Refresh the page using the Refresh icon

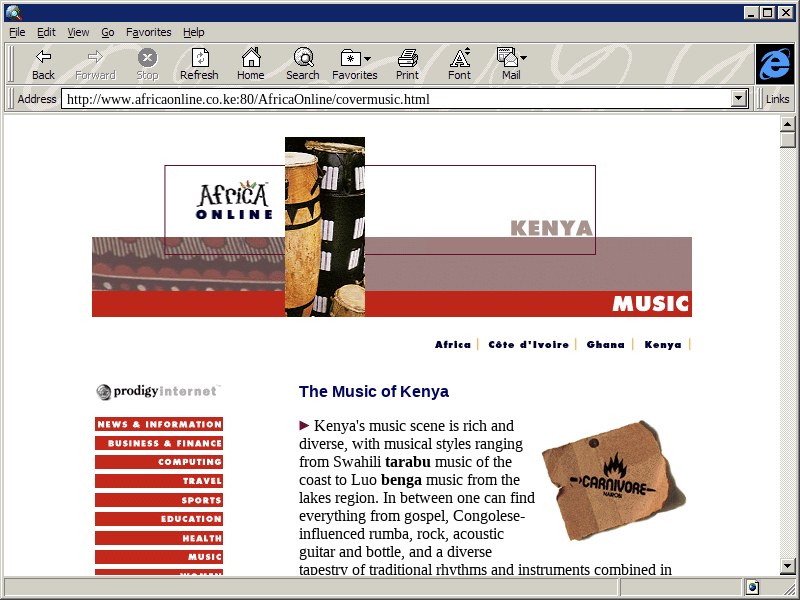[x=199, y=57]
